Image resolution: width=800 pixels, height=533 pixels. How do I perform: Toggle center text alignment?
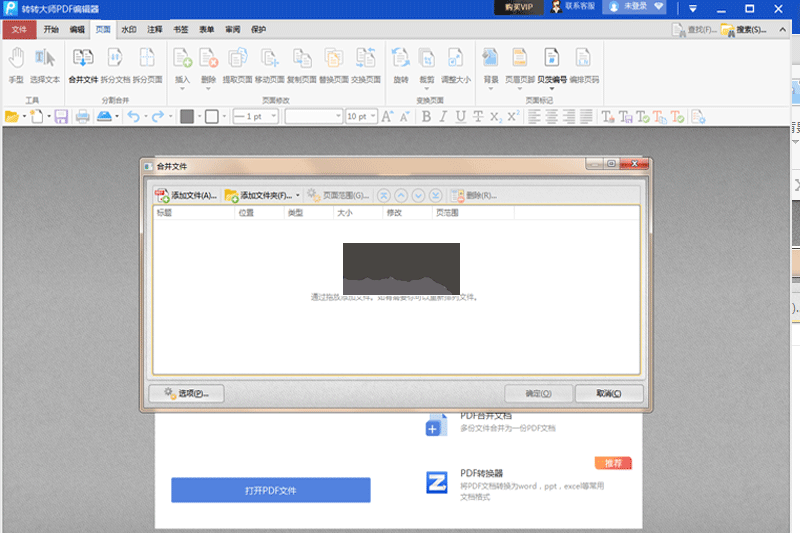552,117
